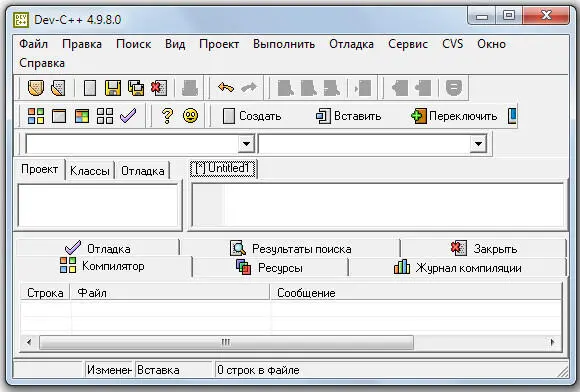
Task: Click the yellow floppy disk Save icon
Action: coord(113,88)
